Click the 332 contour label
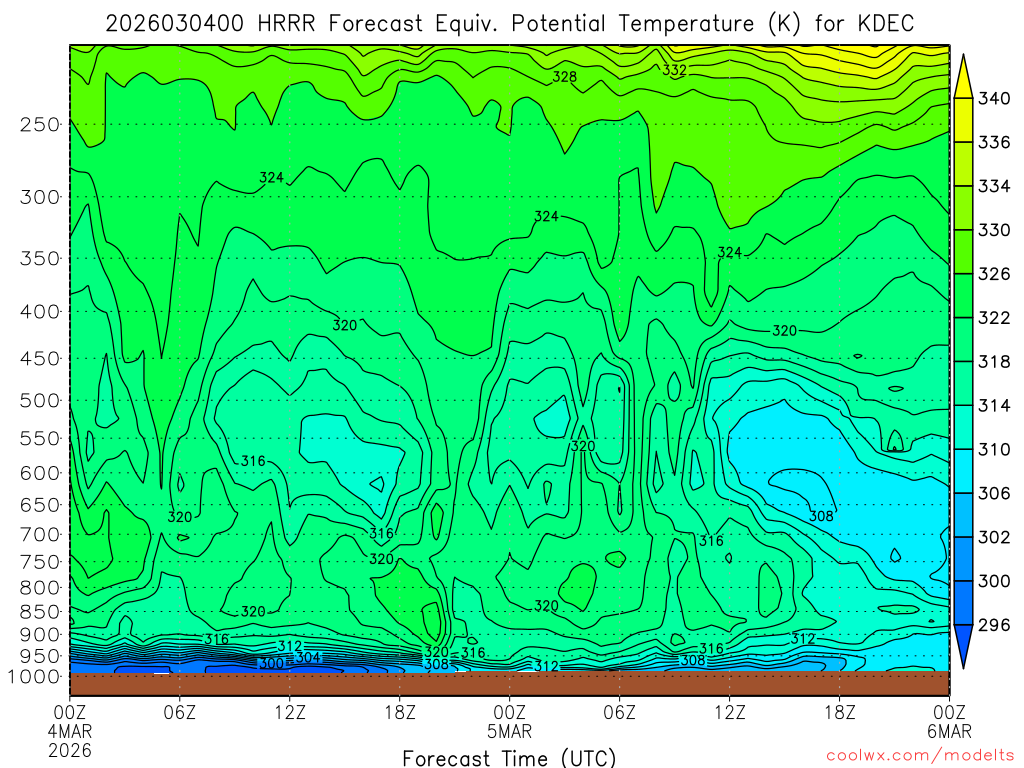1024x768 pixels. 675,70
